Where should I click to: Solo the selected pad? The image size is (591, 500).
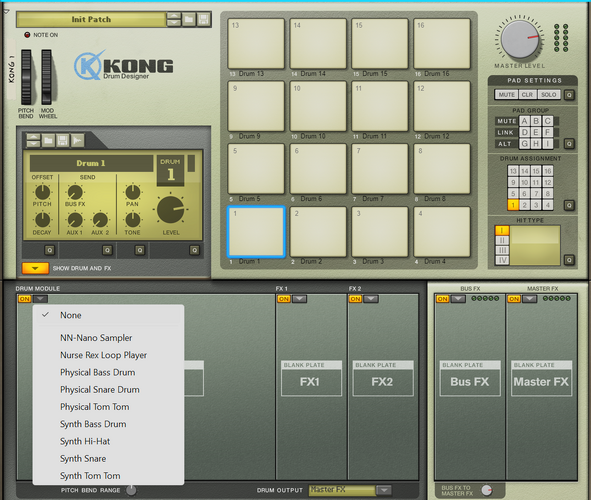(548, 95)
